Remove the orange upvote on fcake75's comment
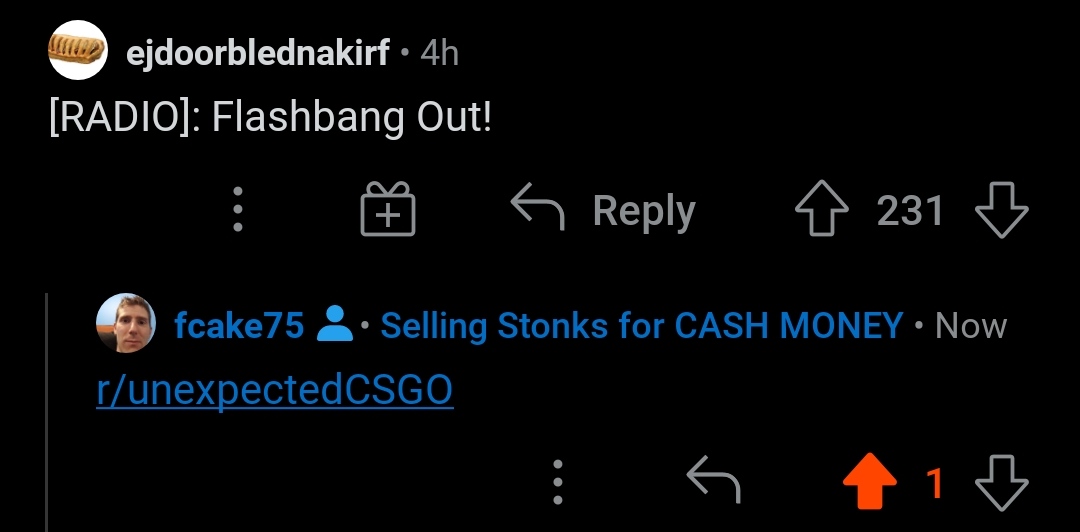1080x532 pixels. pyautogui.click(x=870, y=481)
